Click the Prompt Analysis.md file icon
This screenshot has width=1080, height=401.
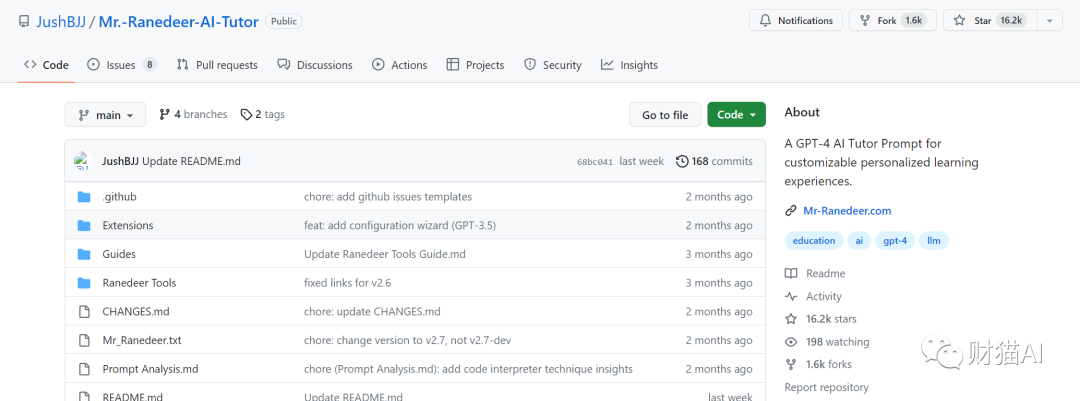pos(84,369)
